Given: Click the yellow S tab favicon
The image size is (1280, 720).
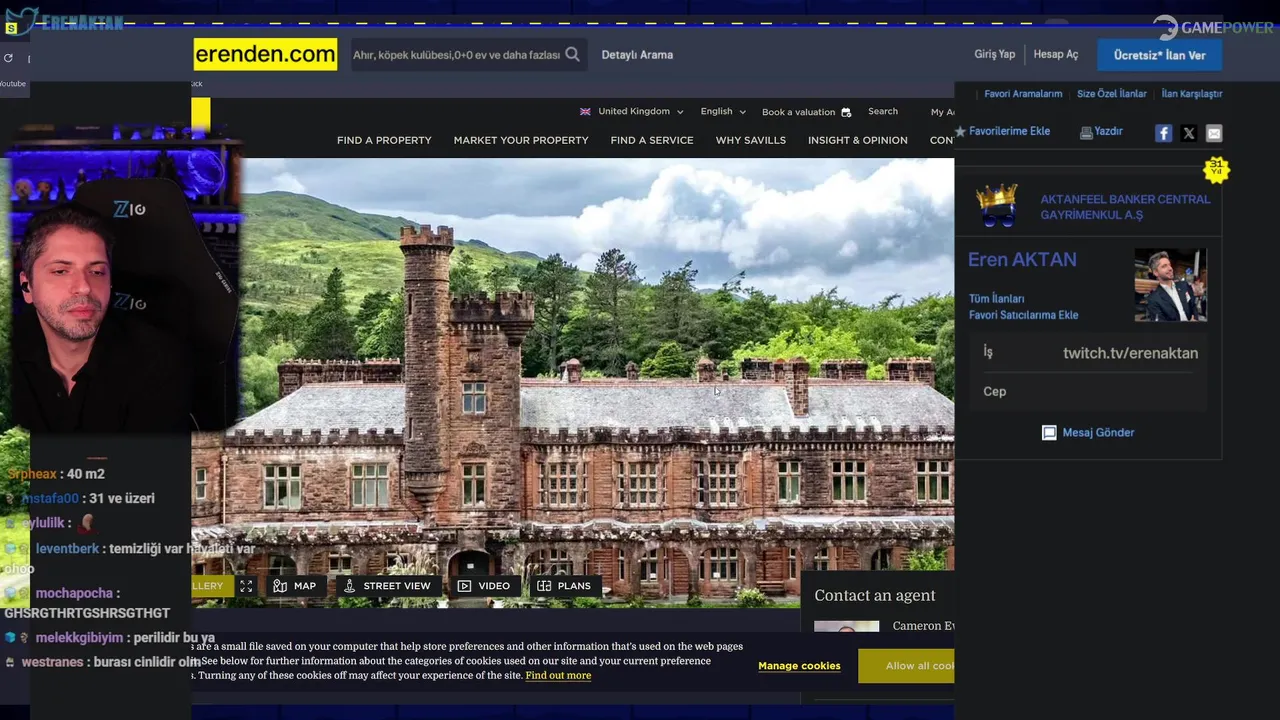Looking at the screenshot, I should coord(11,28).
